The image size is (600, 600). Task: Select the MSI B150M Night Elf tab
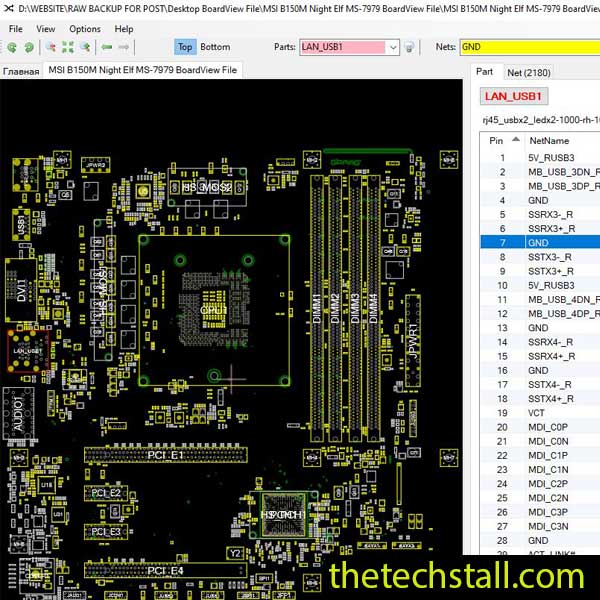(143, 70)
